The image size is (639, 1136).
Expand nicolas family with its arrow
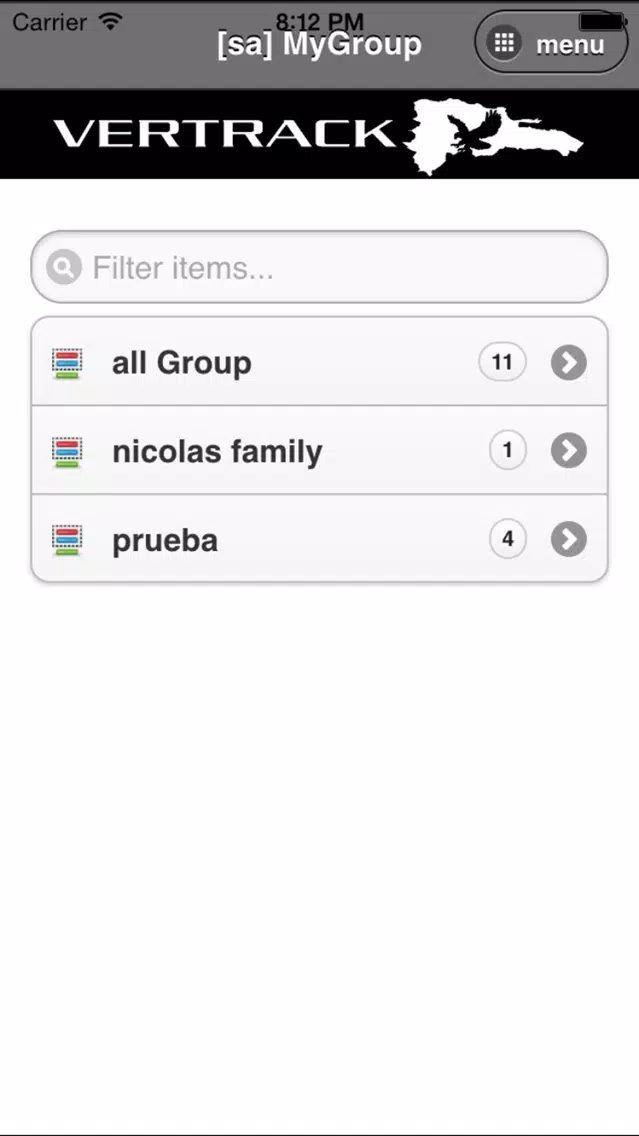(x=569, y=451)
